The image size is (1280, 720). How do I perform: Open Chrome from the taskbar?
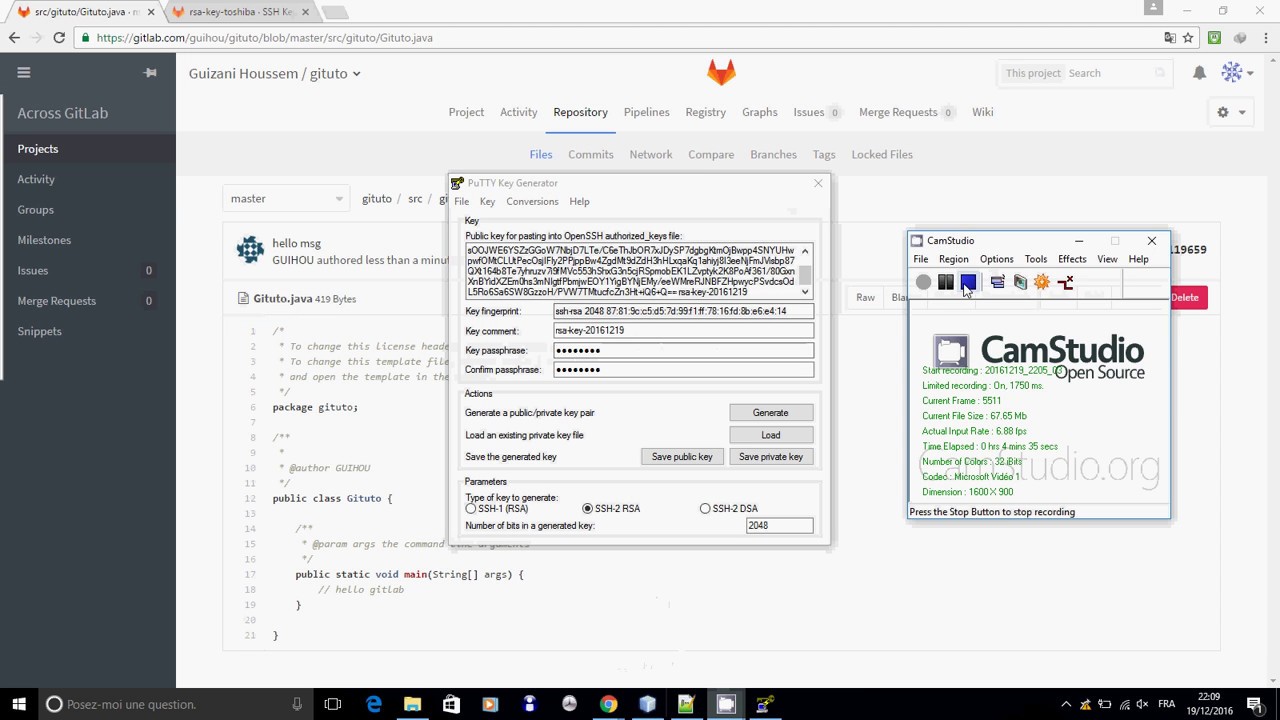[608, 704]
